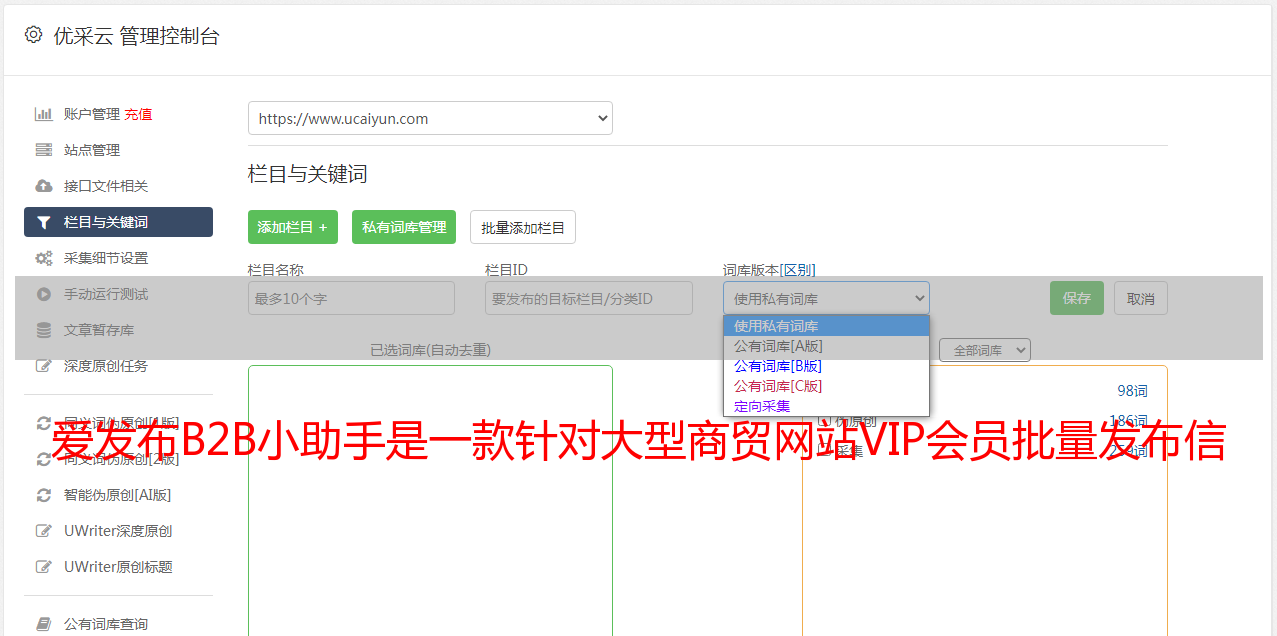Select the highlighted 使用私有词库 option in the list
Image resolution: width=1277 pixels, height=636 pixels.
826,326
